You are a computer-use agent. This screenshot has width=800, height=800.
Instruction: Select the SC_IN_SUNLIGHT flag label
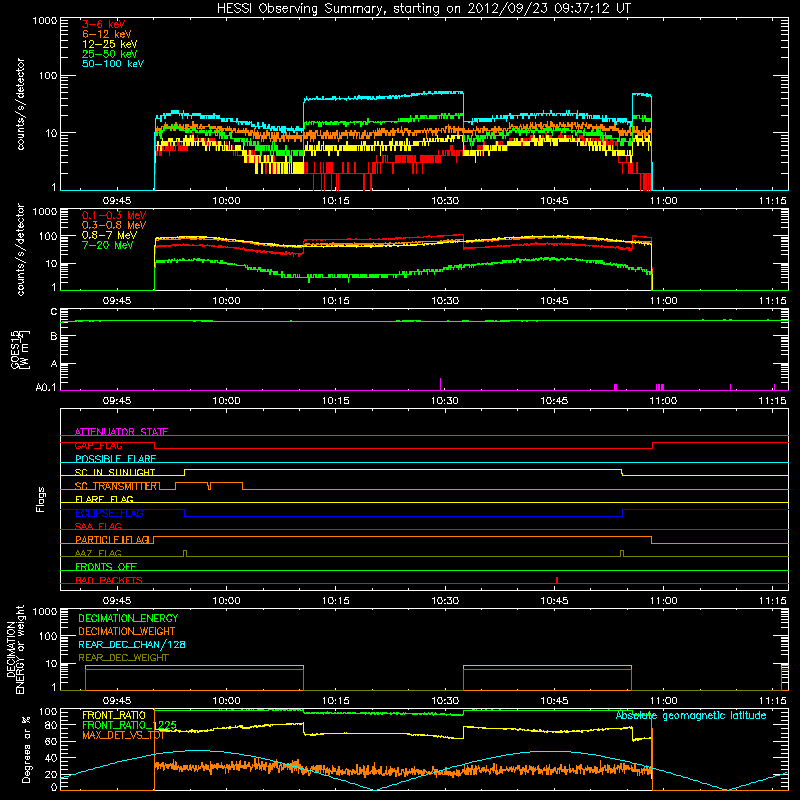tap(115, 472)
